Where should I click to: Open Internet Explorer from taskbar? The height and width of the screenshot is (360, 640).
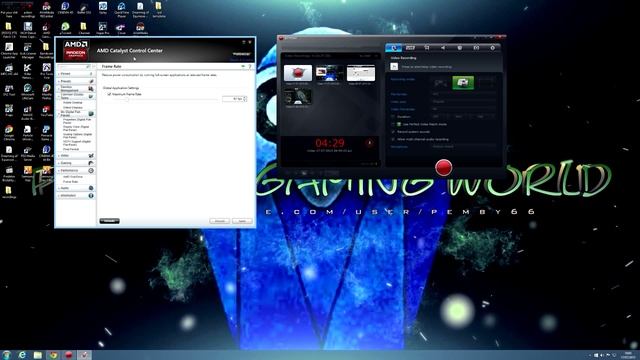click(22, 355)
